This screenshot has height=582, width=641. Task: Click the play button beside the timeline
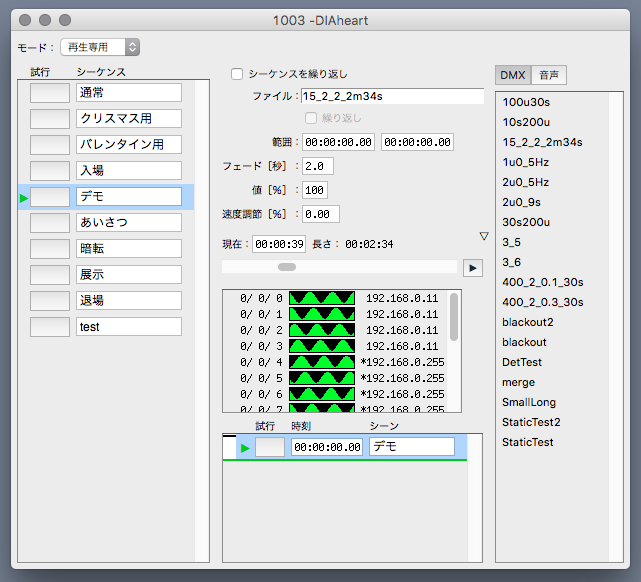pyautogui.click(x=473, y=268)
